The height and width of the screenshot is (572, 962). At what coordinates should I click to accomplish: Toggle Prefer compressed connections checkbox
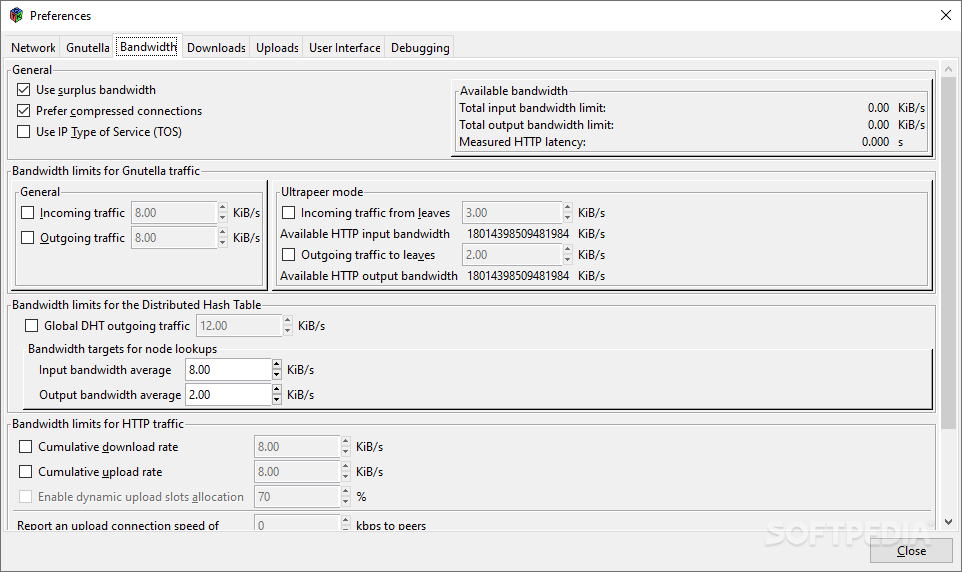[24, 110]
